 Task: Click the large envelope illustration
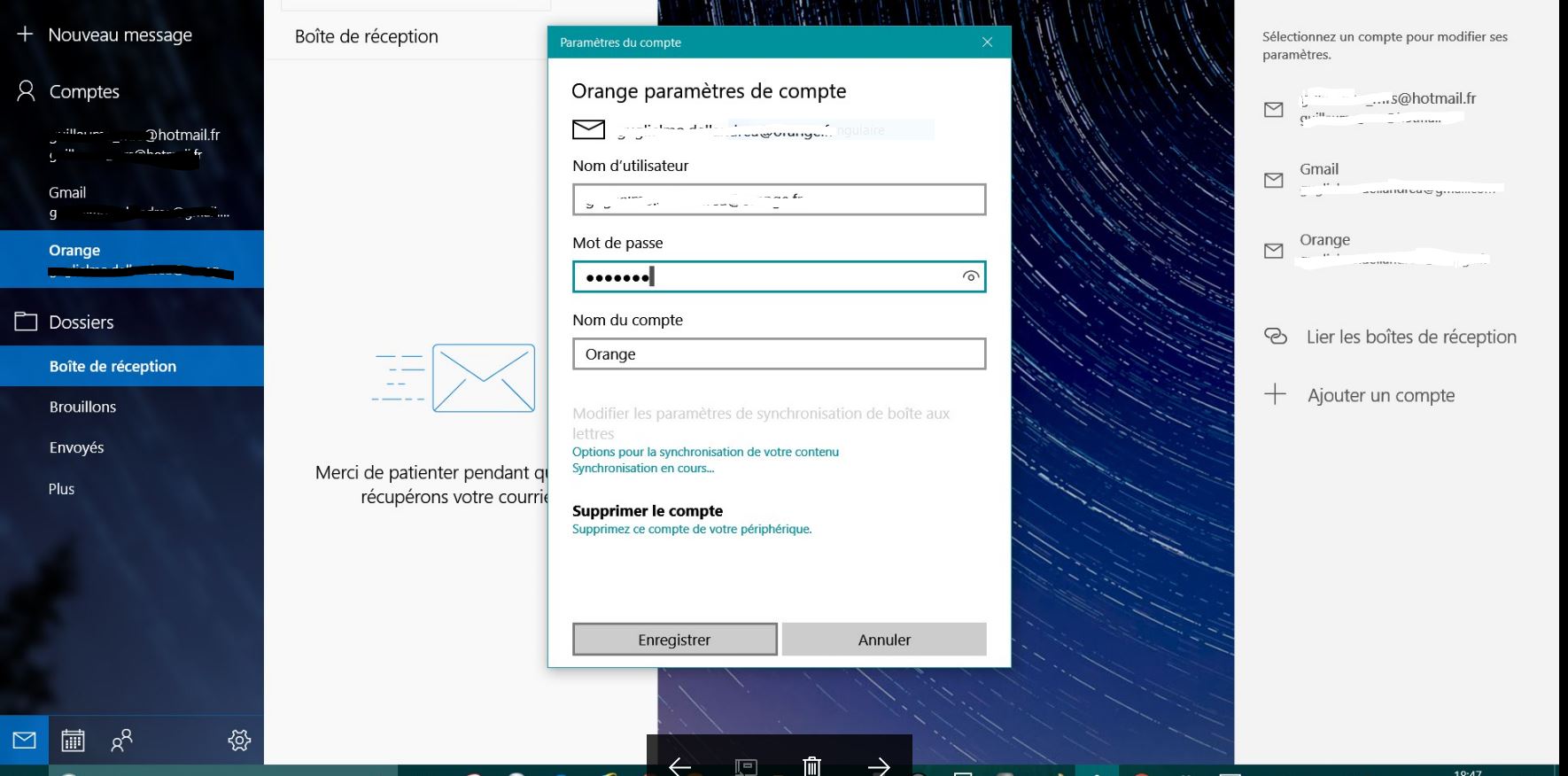pyautogui.click(x=484, y=378)
